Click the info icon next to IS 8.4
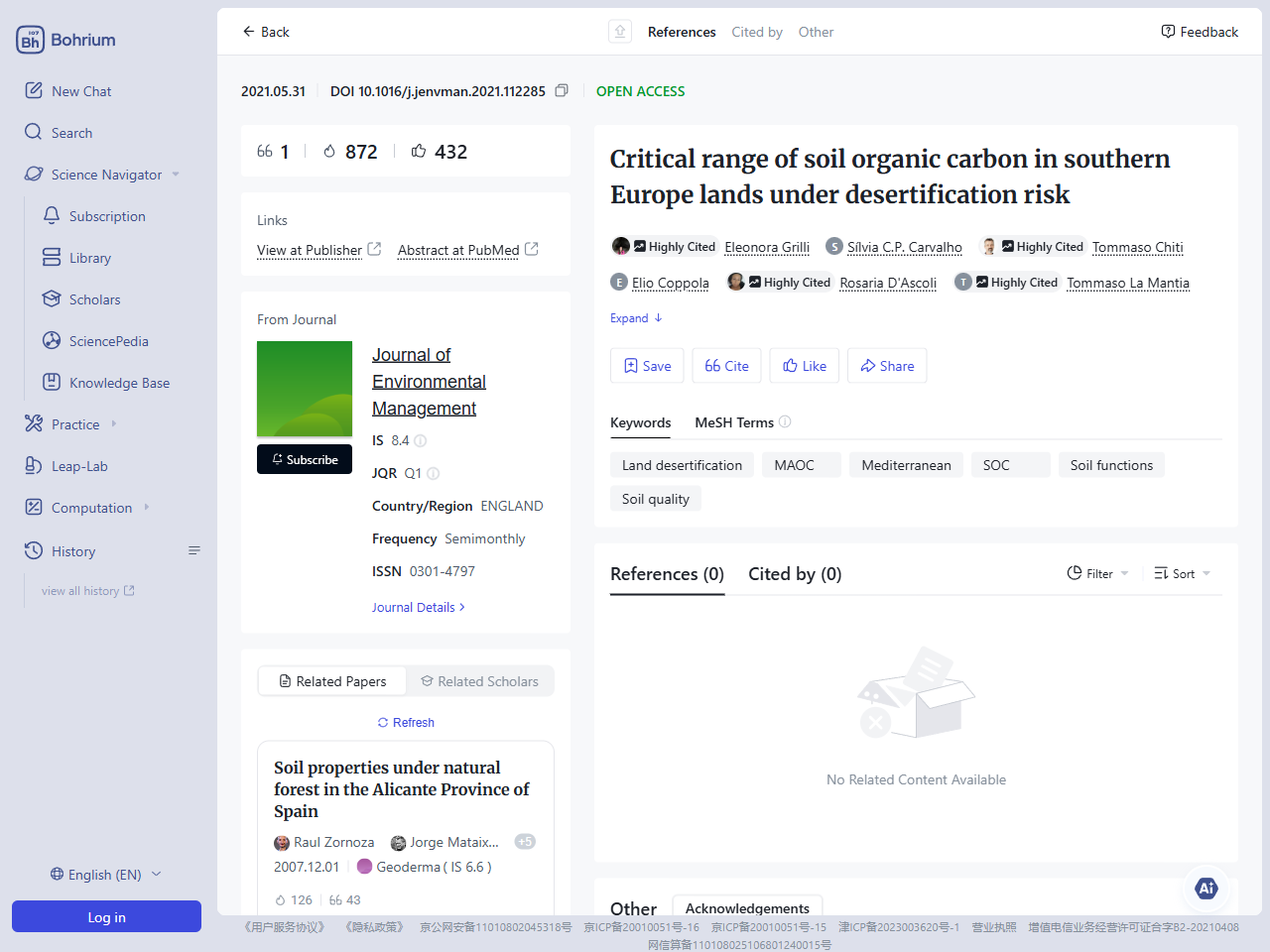Screen dimensions: 1270x952 (x=420, y=440)
